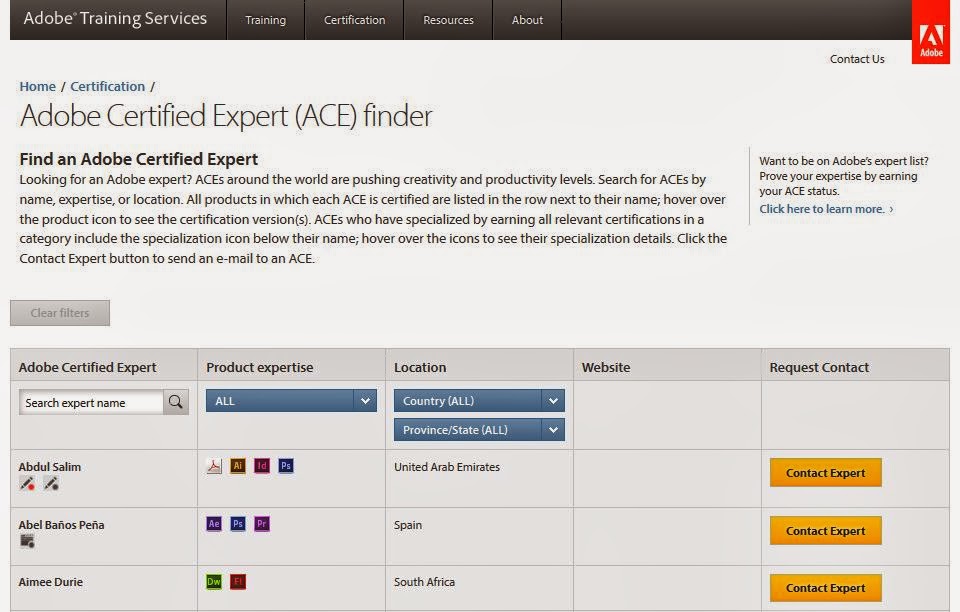
Task: Select the InDesign icon in Abdul Salim's expertise
Action: tap(261, 465)
